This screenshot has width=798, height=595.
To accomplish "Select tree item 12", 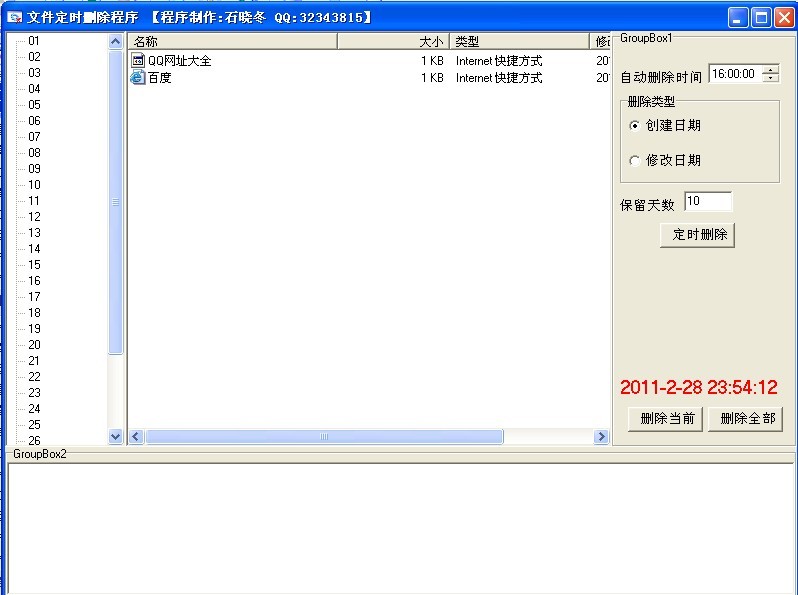I will (x=34, y=217).
